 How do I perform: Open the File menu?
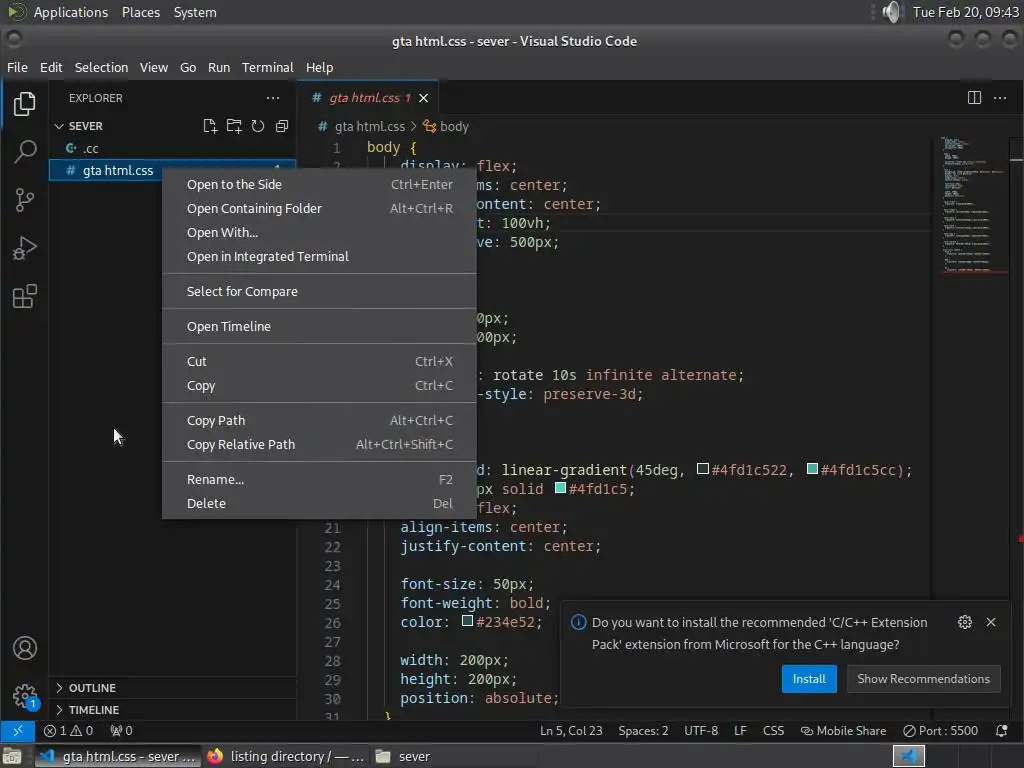tap(17, 67)
